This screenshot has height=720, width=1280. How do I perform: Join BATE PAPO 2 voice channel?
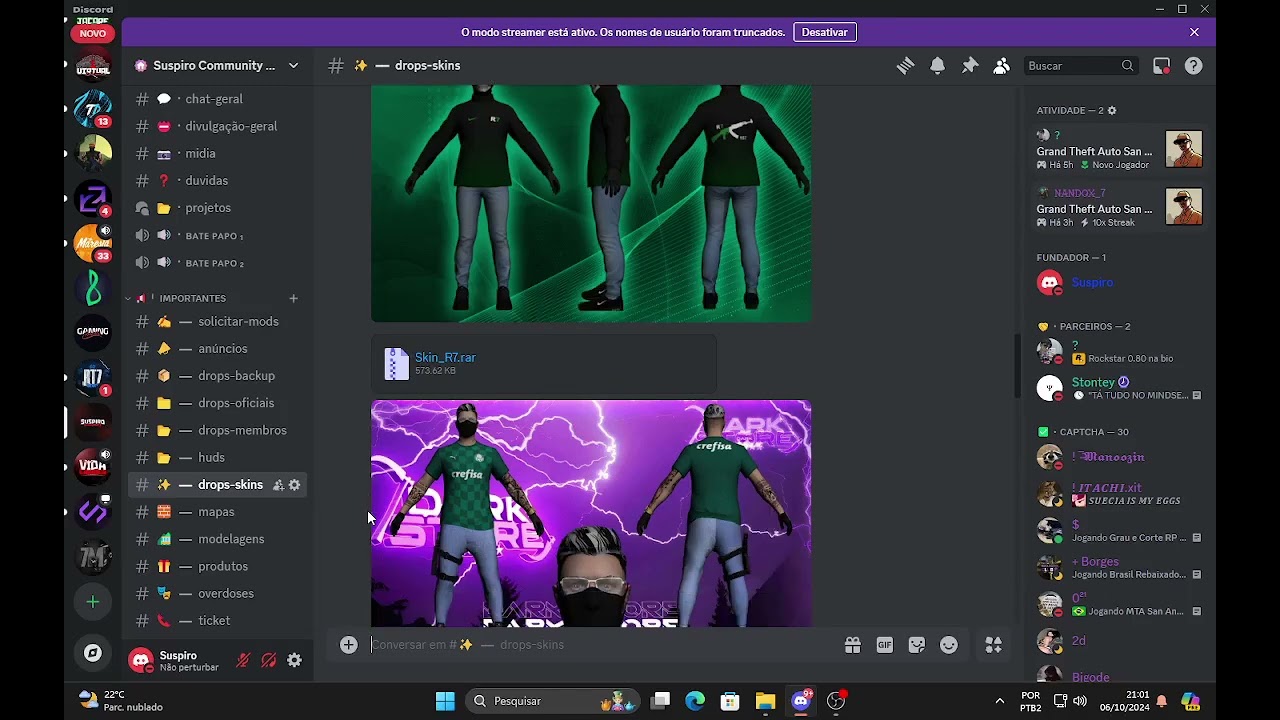[218, 262]
